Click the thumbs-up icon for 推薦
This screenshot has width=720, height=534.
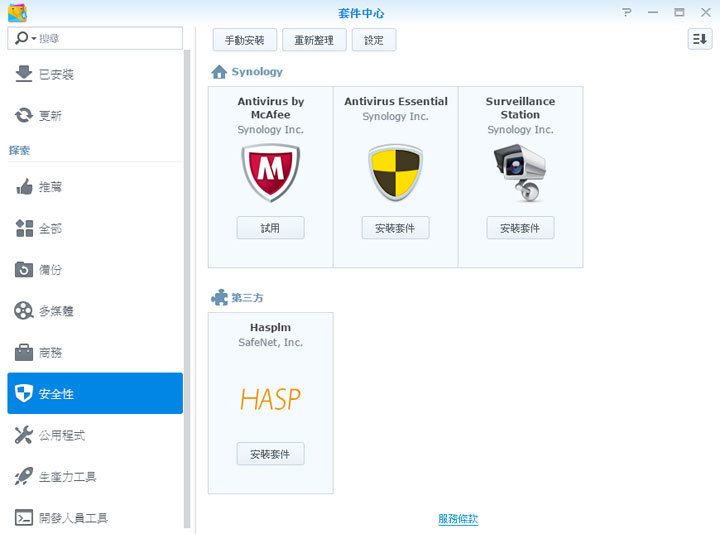pyautogui.click(x=24, y=186)
